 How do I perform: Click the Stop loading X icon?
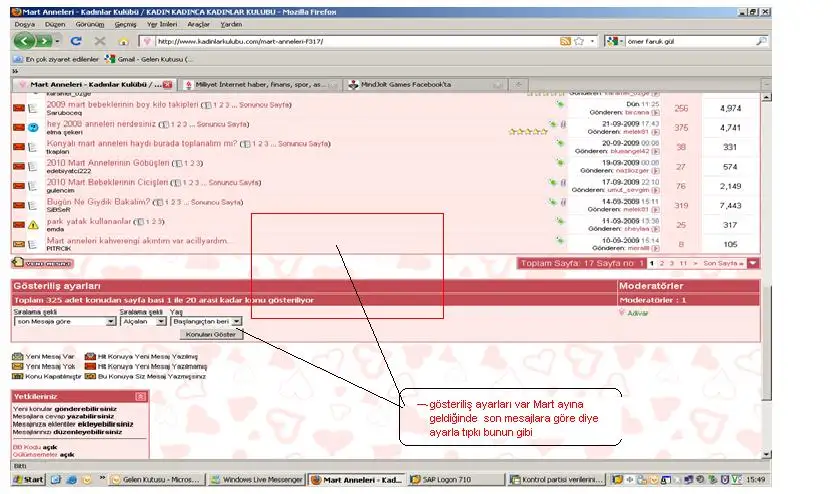[x=99, y=42]
